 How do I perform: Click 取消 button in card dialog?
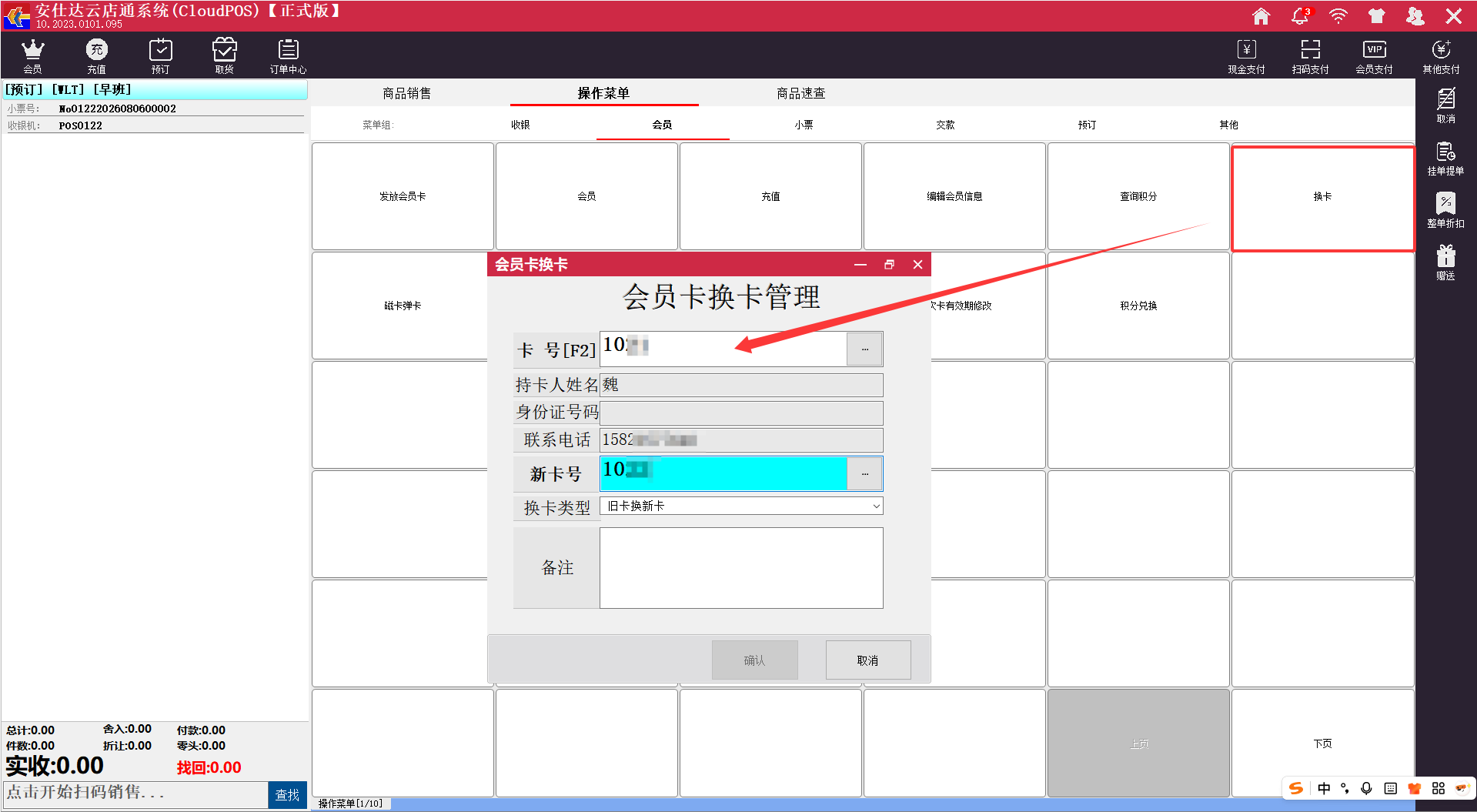[x=868, y=660]
